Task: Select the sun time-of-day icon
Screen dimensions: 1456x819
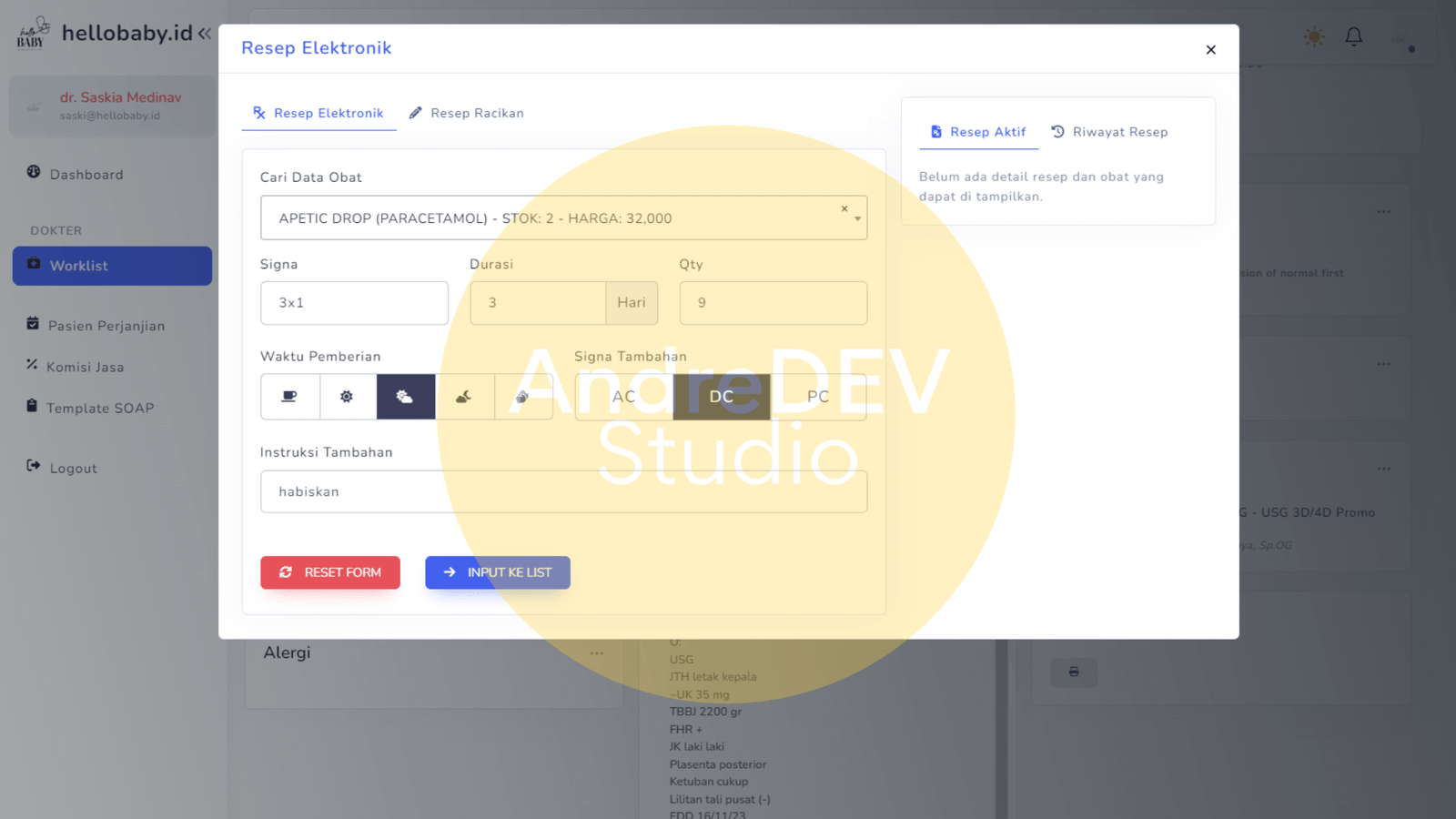Action: point(347,397)
